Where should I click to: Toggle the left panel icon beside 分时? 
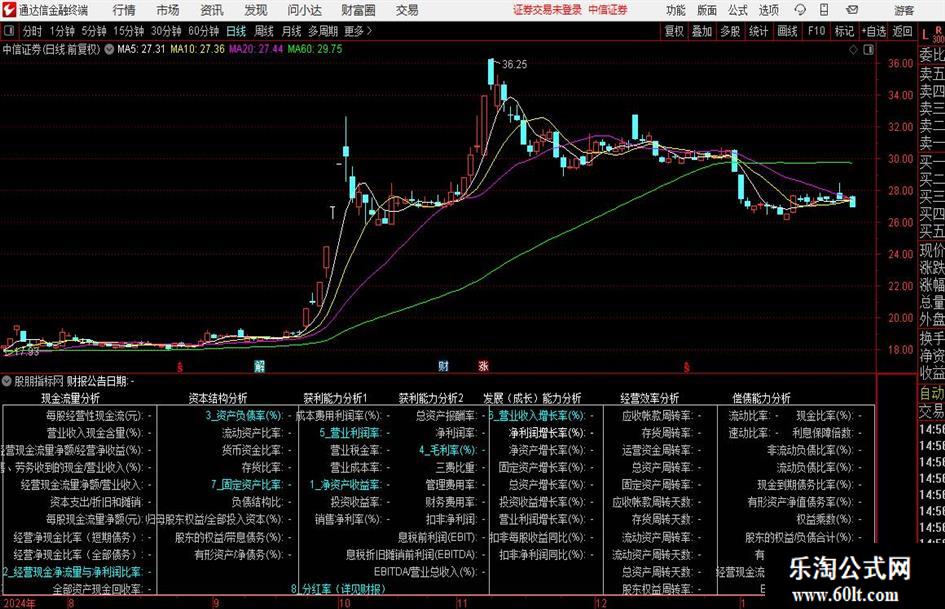9,31
